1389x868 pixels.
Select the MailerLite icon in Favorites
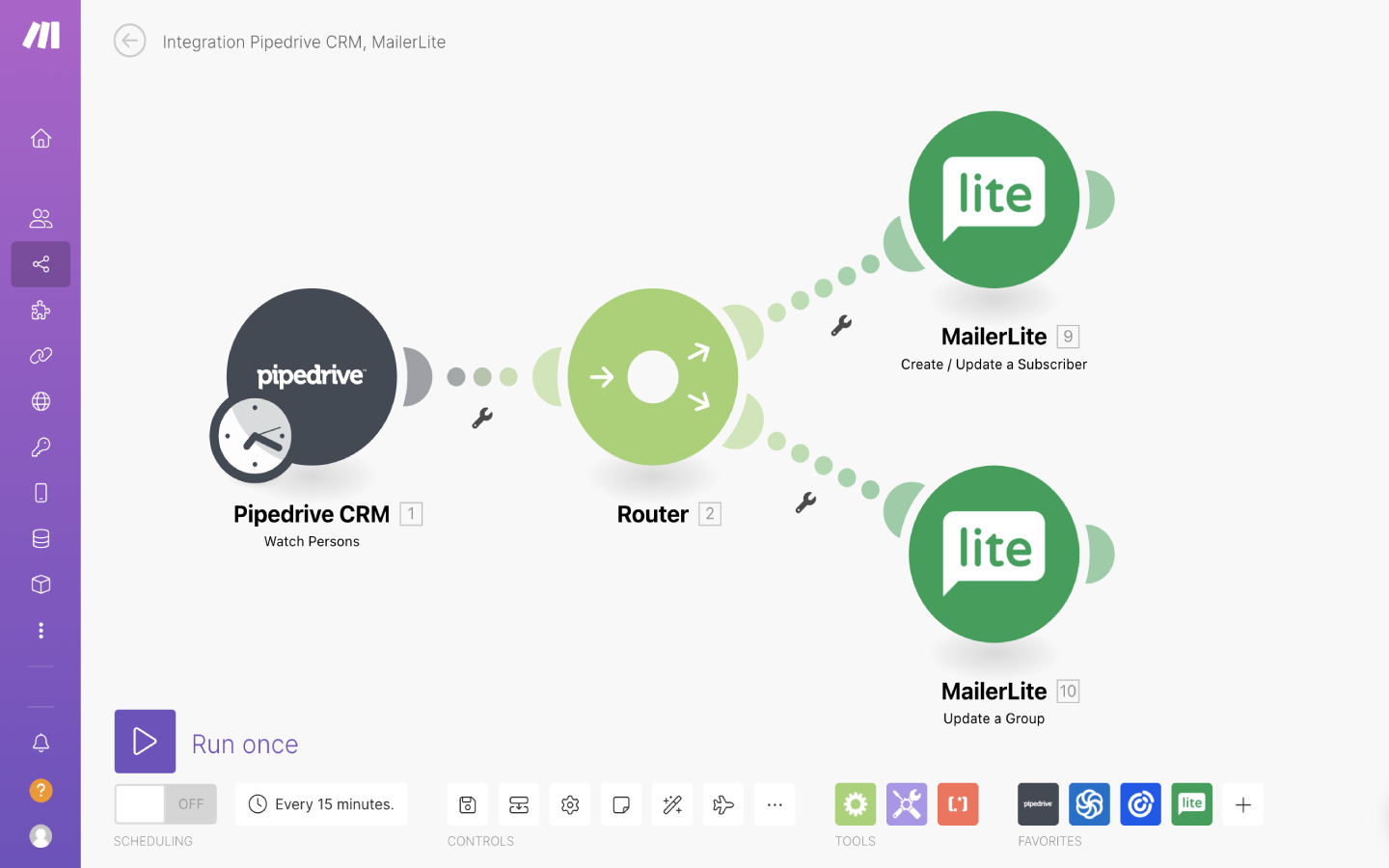(1190, 803)
